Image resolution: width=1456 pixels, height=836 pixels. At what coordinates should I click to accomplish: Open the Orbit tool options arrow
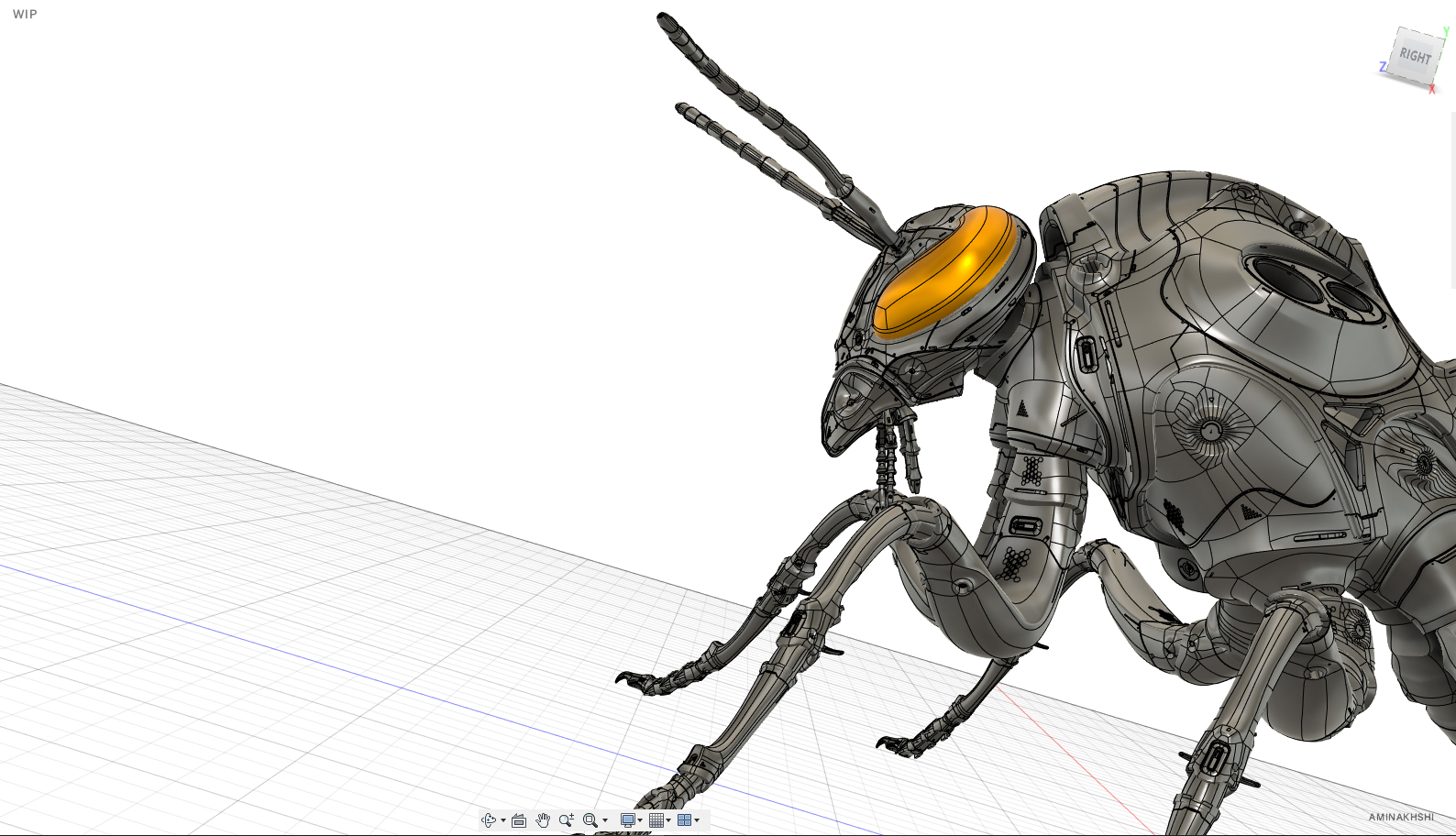[503, 820]
